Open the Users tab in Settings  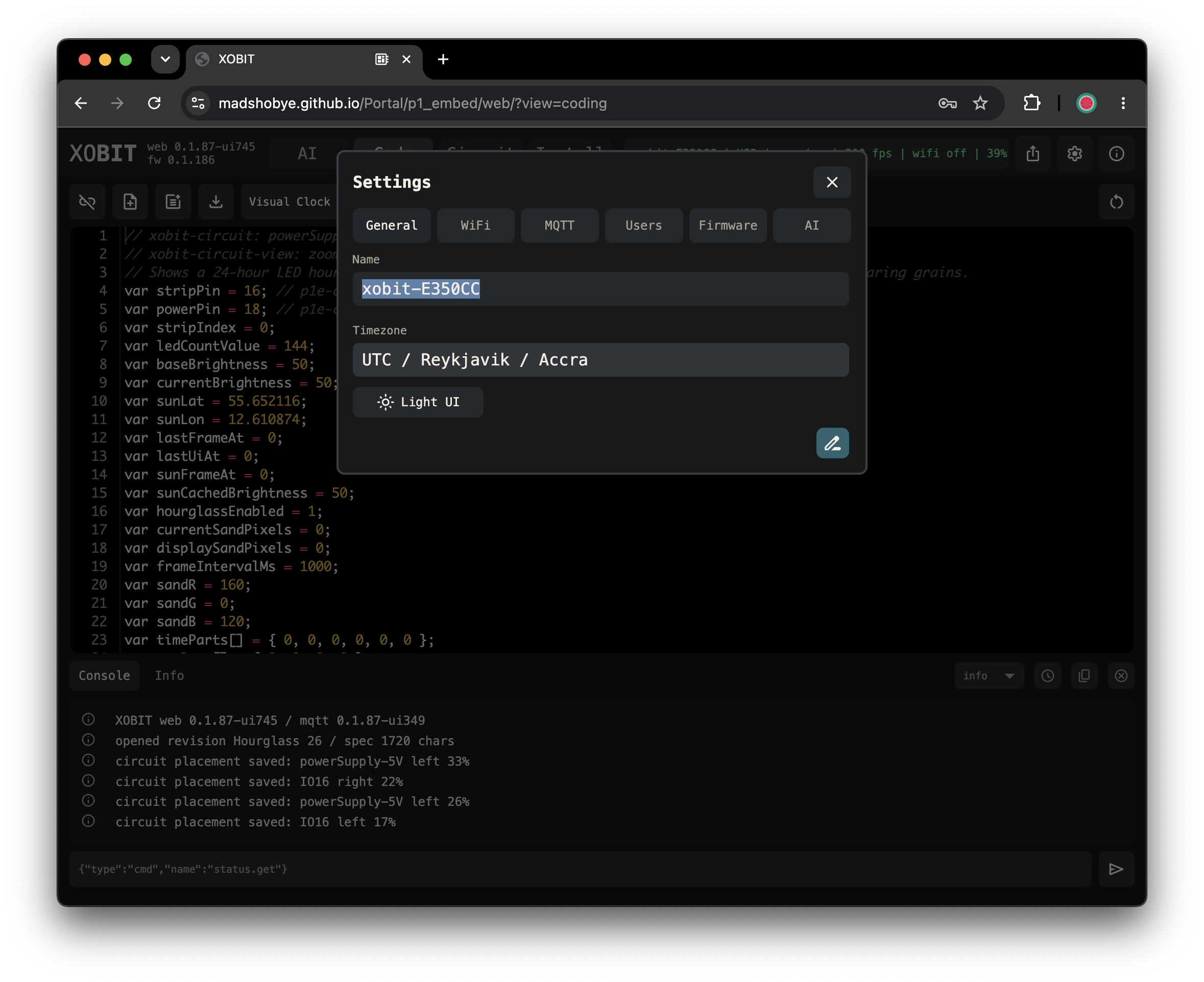pos(643,225)
